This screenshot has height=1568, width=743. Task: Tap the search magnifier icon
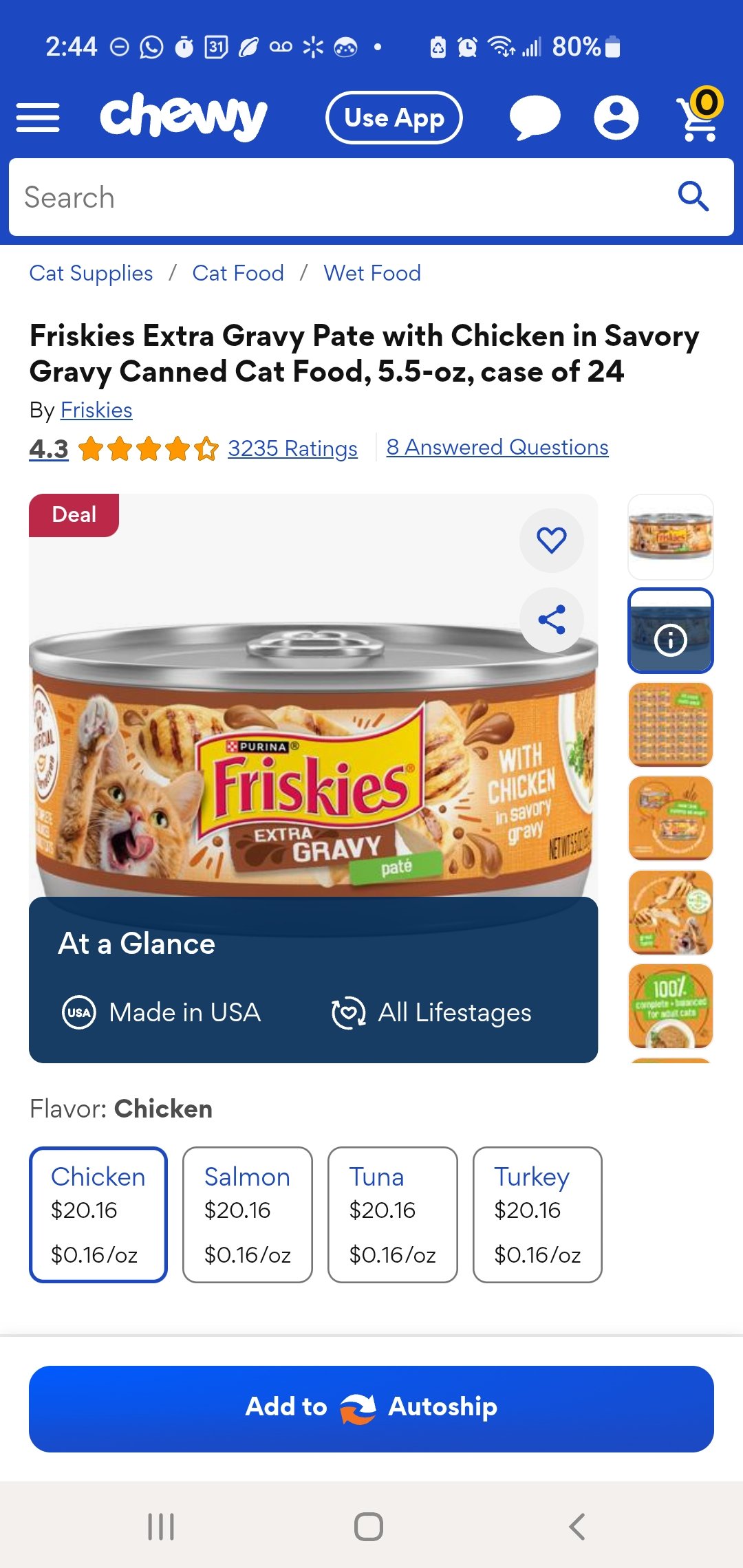click(693, 197)
